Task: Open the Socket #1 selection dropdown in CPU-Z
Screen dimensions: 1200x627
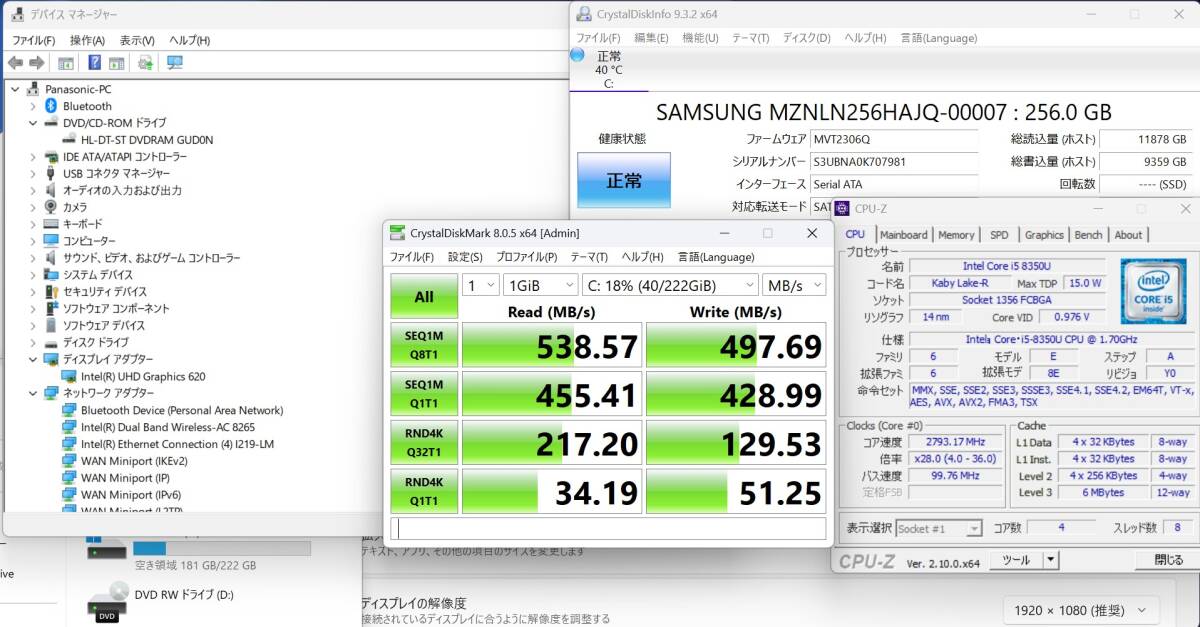Action: tap(938, 528)
